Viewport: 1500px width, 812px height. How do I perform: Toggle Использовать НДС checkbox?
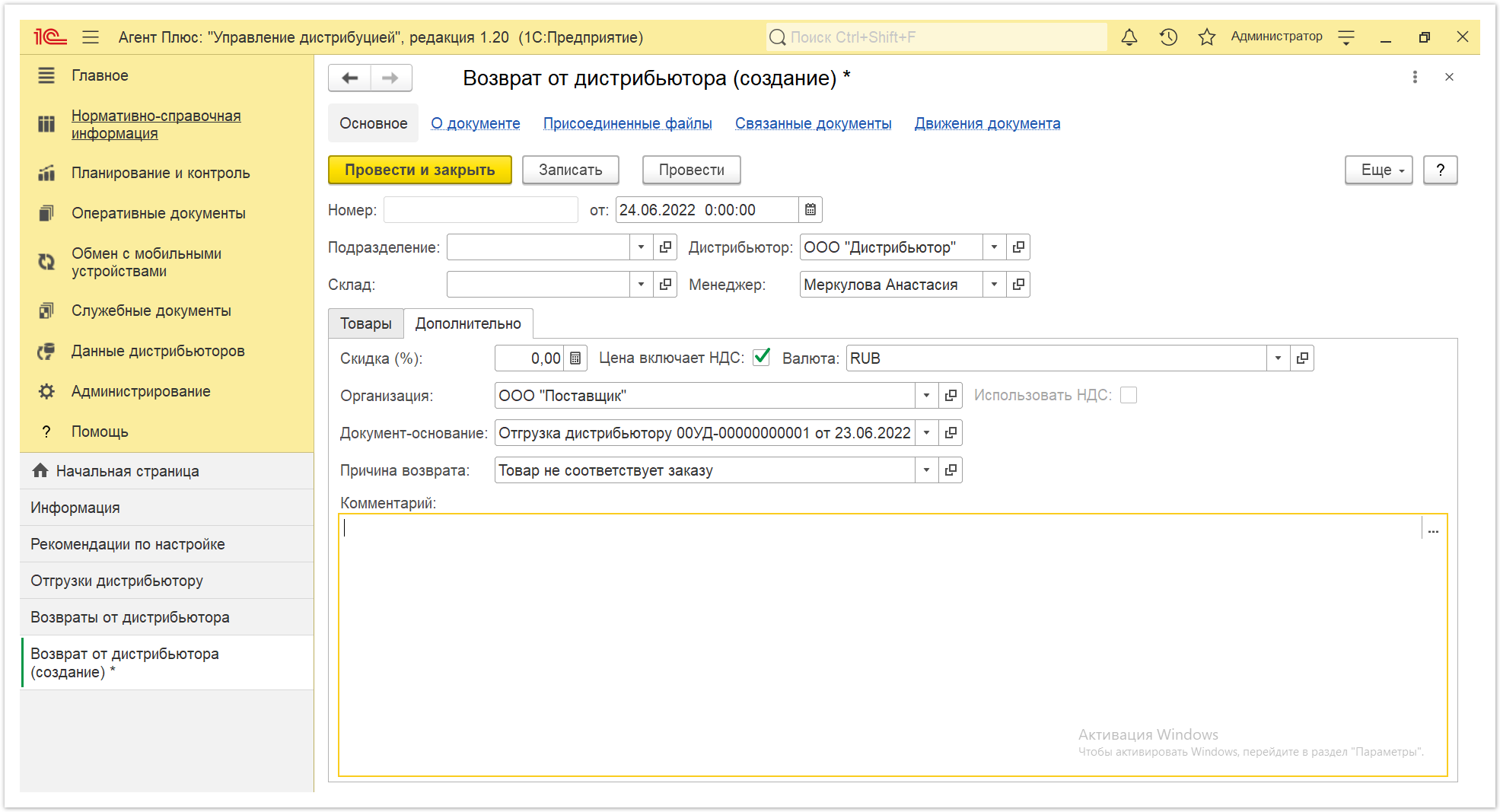pyautogui.click(x=1129, y=395)
